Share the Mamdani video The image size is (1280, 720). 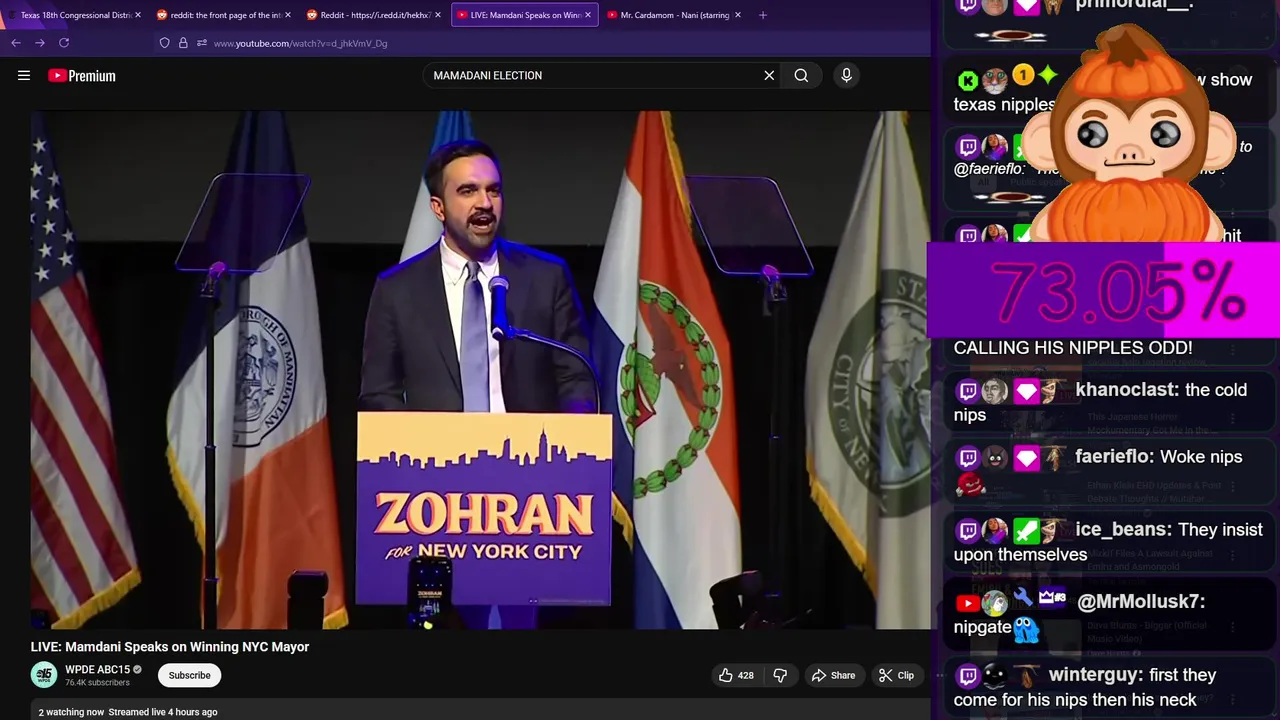[833, 675]
